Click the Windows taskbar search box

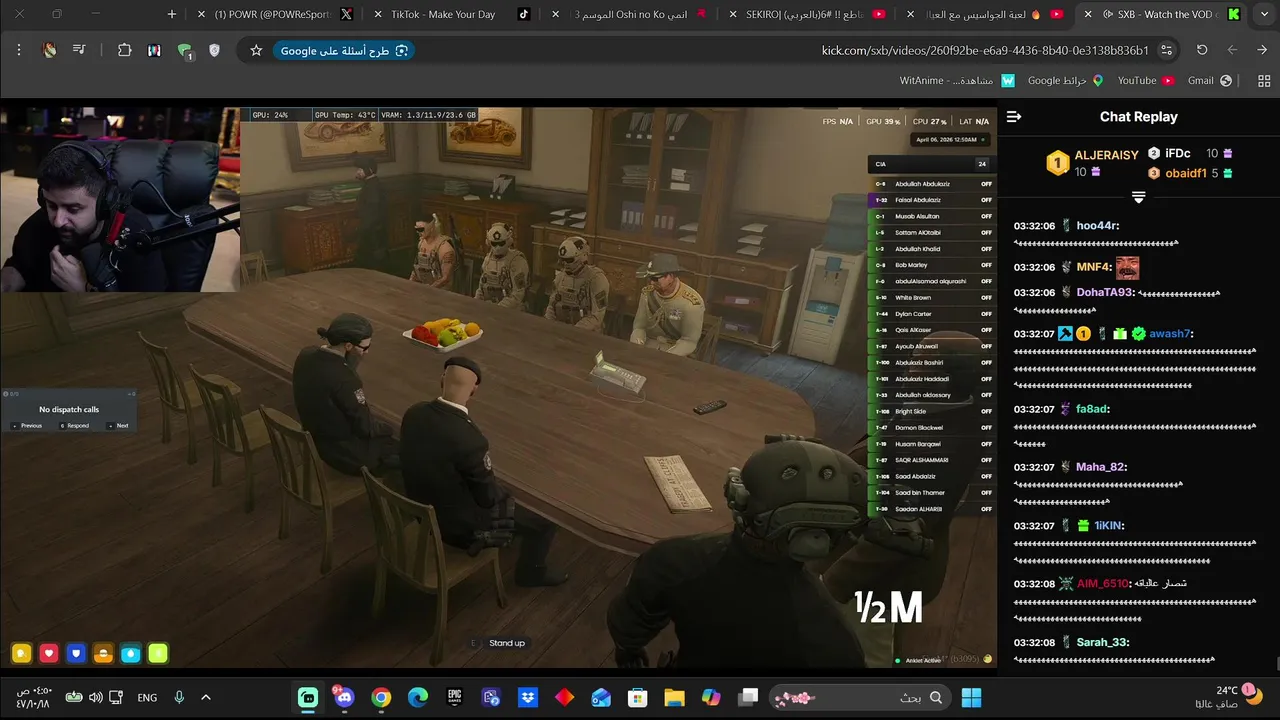pos(860,697)
